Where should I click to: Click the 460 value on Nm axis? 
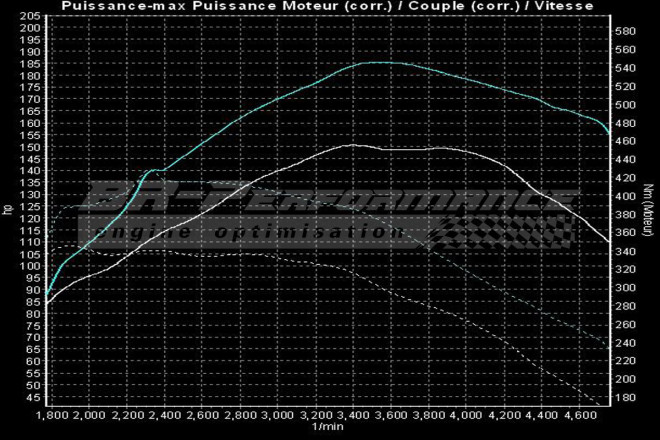pos(627,142)
